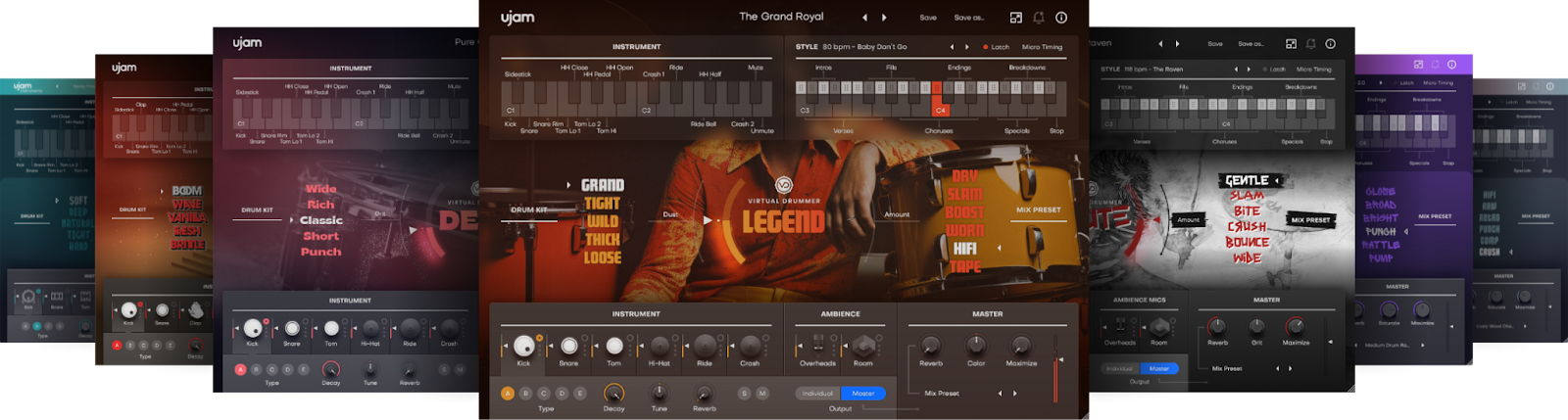Step to next Mix Preset in the Raven window
The image size is (1568, 420).
[x=1290, y=369]
